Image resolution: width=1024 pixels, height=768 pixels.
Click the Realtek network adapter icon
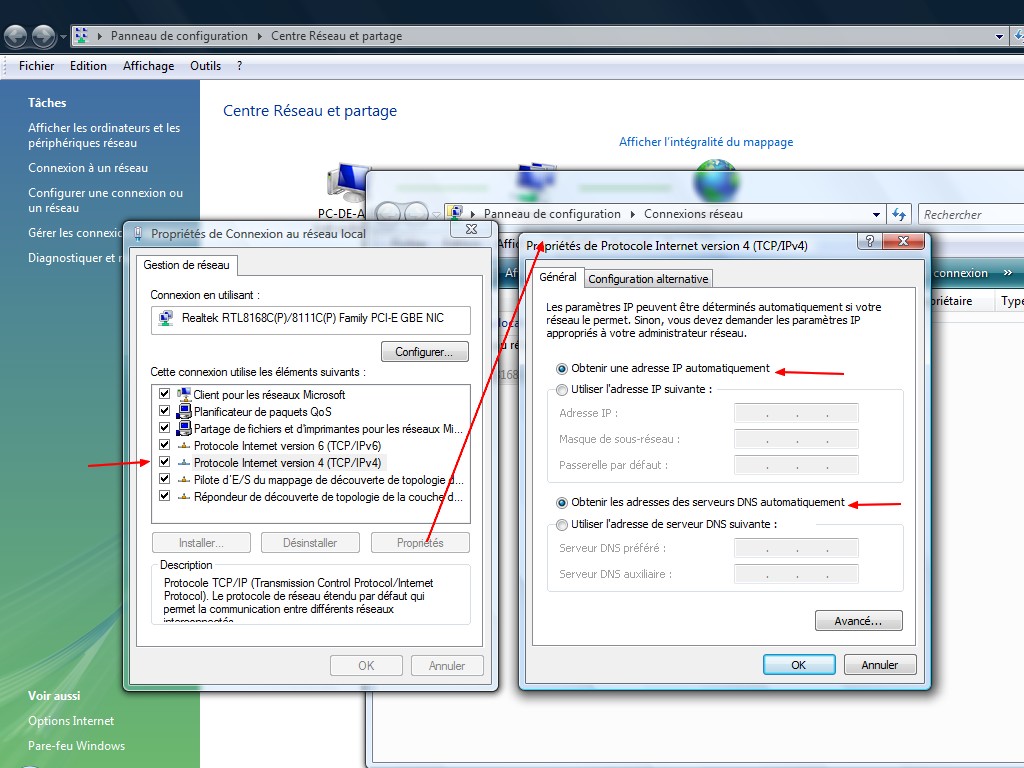coord(166,319)
